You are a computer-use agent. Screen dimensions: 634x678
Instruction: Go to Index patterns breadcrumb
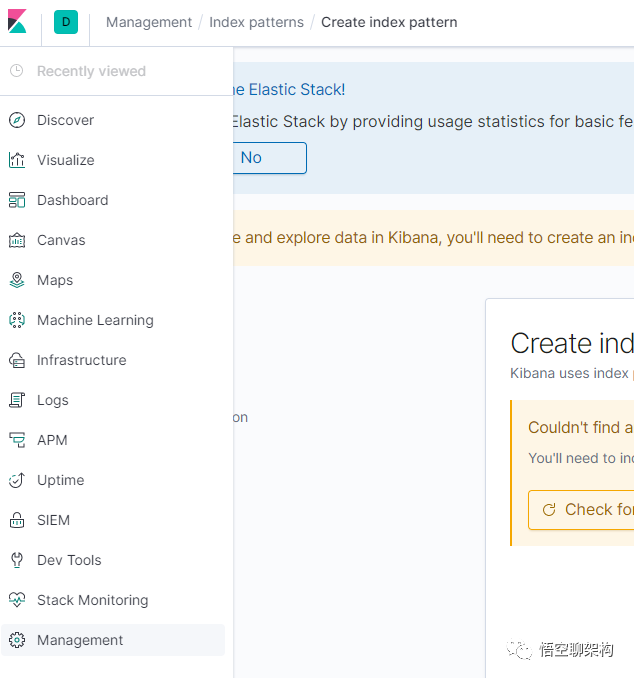point(256,22)
